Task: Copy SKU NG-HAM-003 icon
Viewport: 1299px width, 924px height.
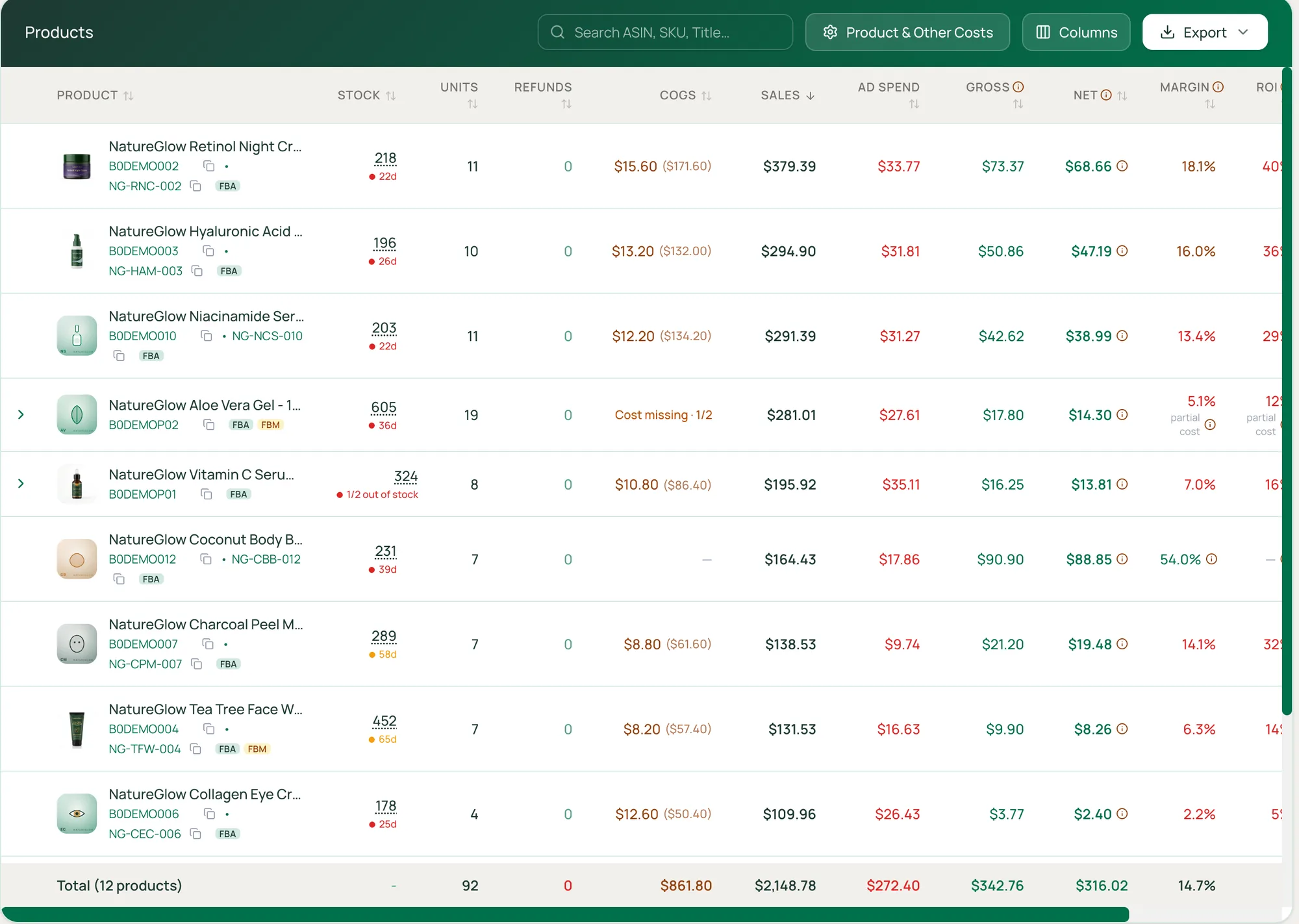Action: (x=197, y=271)
